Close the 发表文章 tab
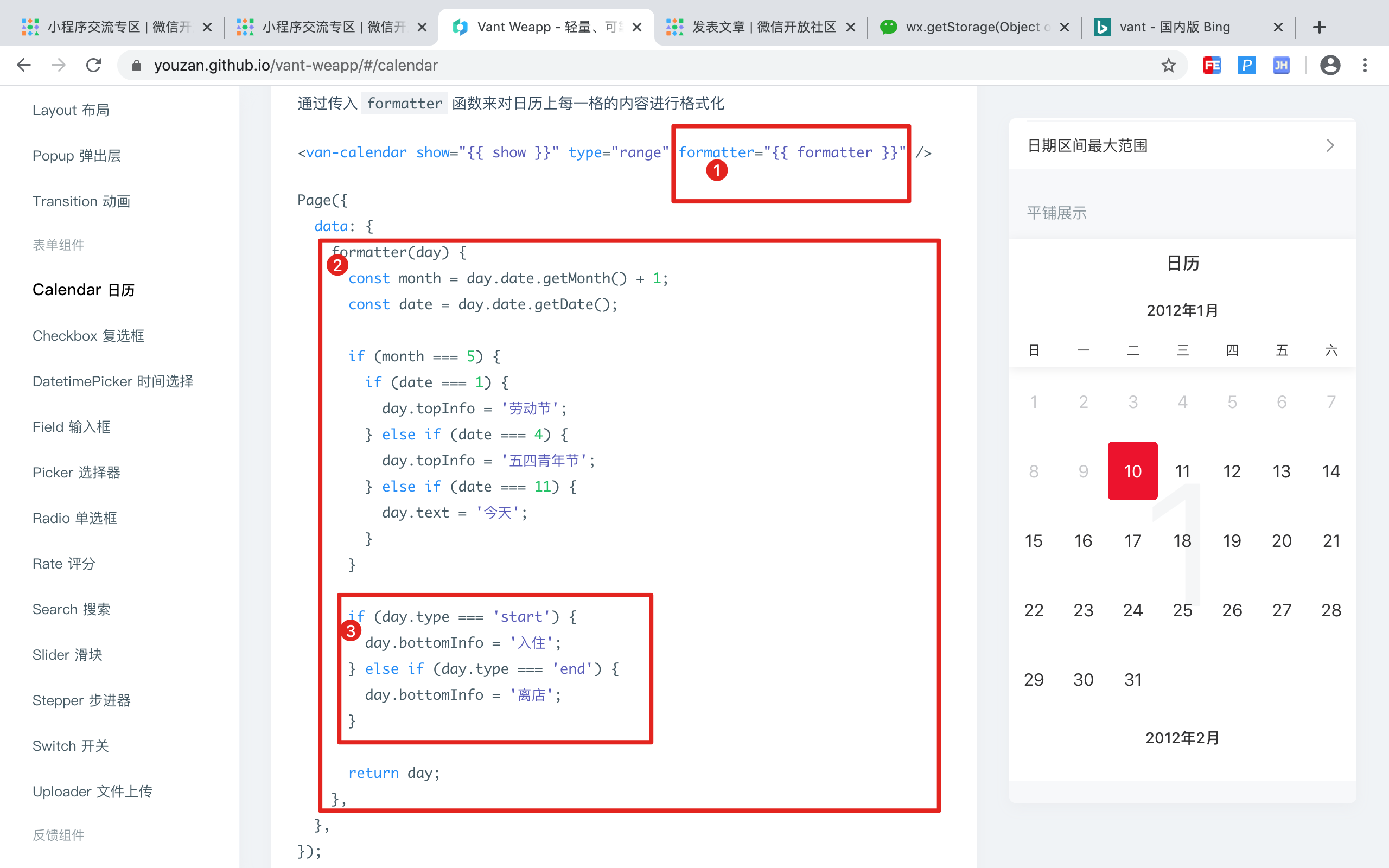This screenshot has width=1389, height=868. tap(851, 27)
